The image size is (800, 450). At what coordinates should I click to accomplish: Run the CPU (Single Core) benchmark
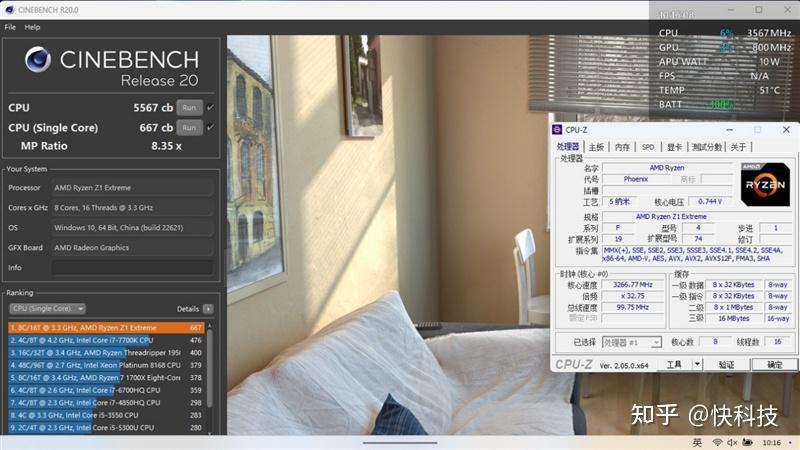point(189,128)
